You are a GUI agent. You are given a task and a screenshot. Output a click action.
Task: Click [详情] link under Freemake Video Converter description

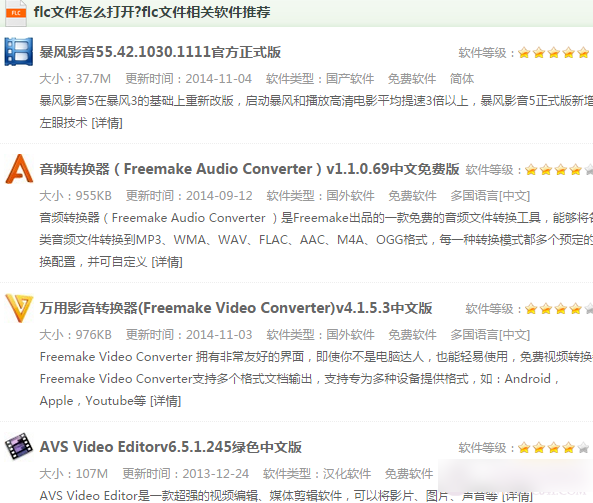point(166,401)
